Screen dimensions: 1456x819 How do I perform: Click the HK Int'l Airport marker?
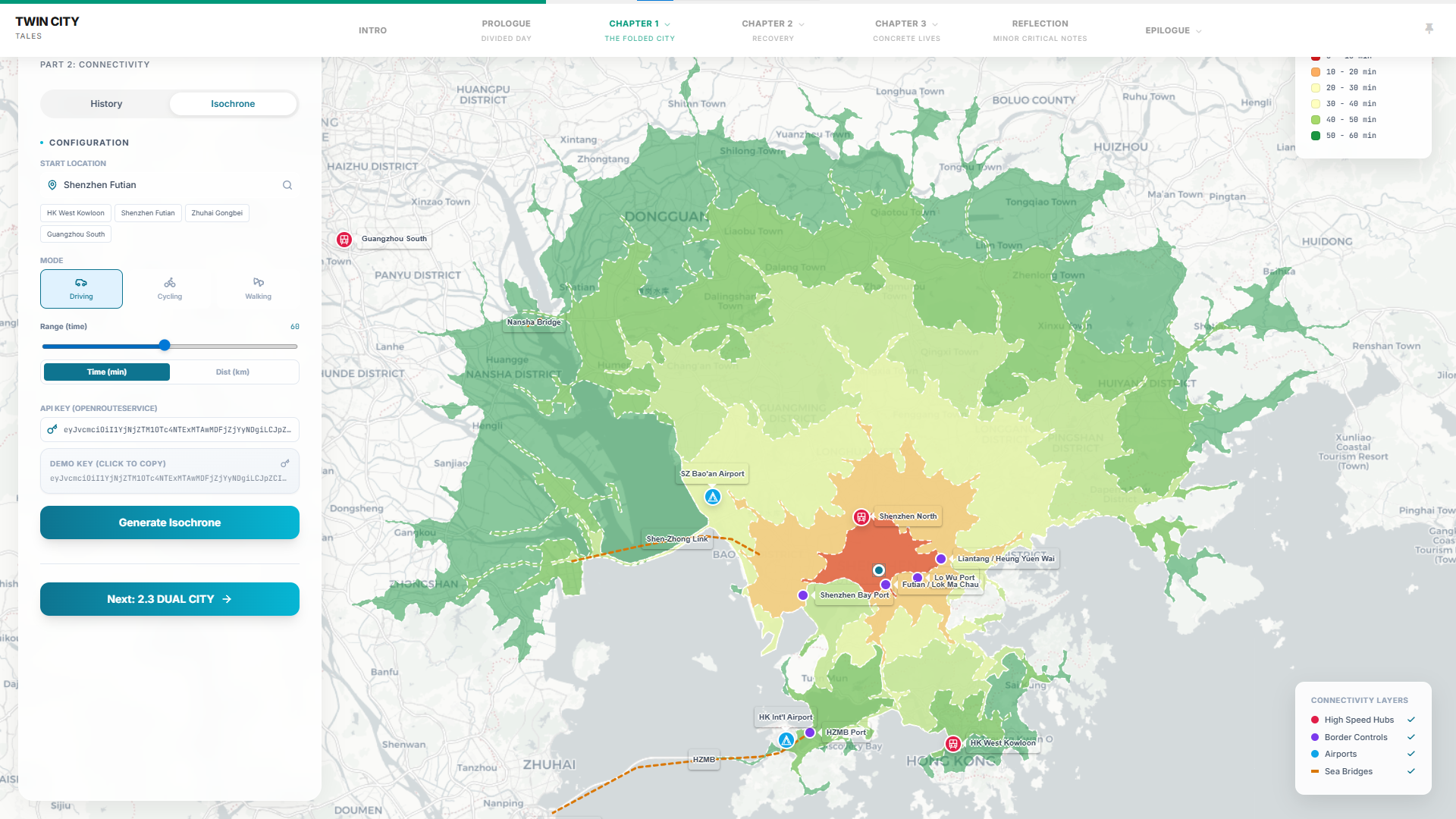(x=786, y=740)
